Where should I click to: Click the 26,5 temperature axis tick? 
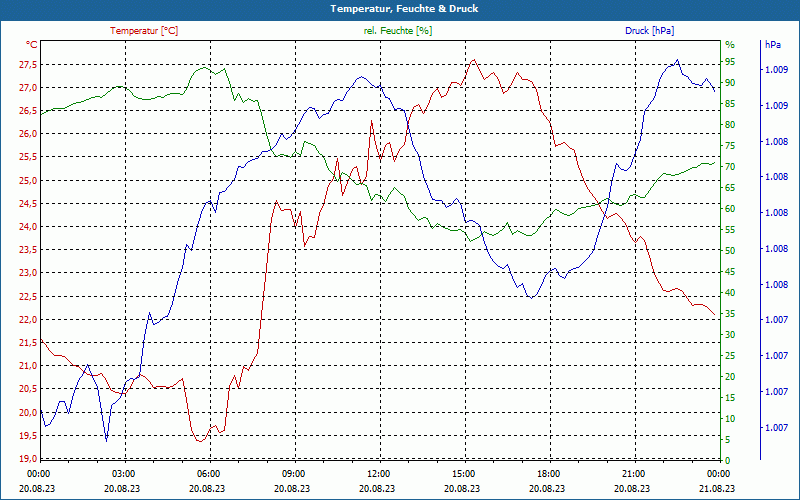pos(28,111)
